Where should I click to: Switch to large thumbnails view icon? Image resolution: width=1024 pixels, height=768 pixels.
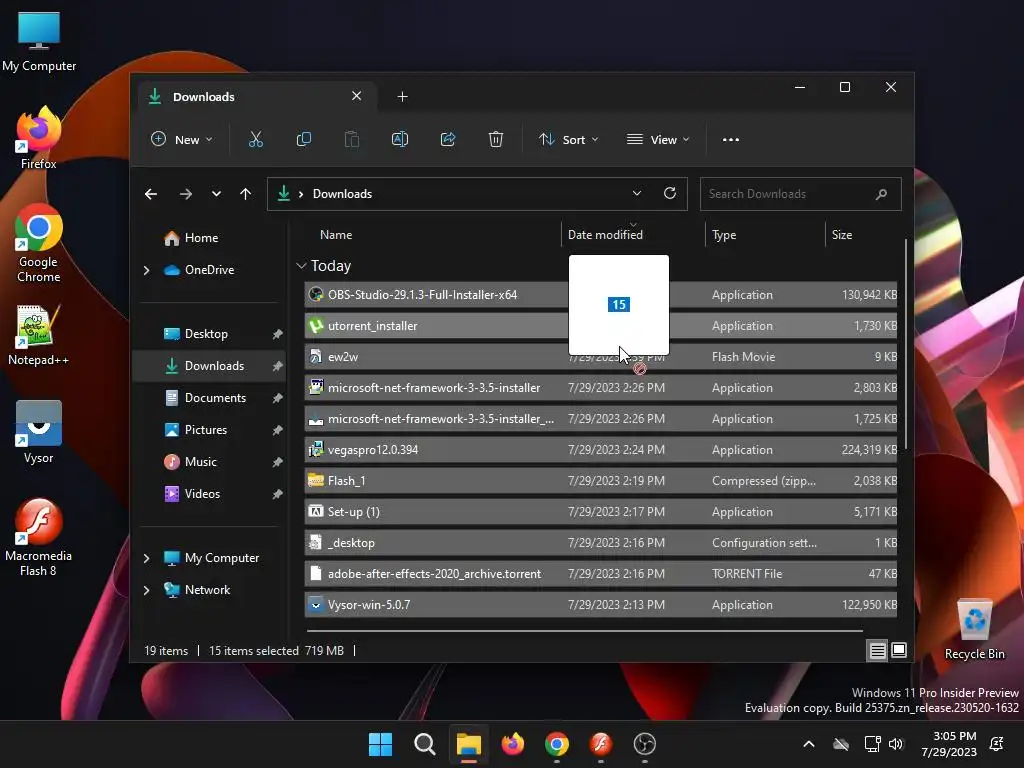tap(899, 650)
